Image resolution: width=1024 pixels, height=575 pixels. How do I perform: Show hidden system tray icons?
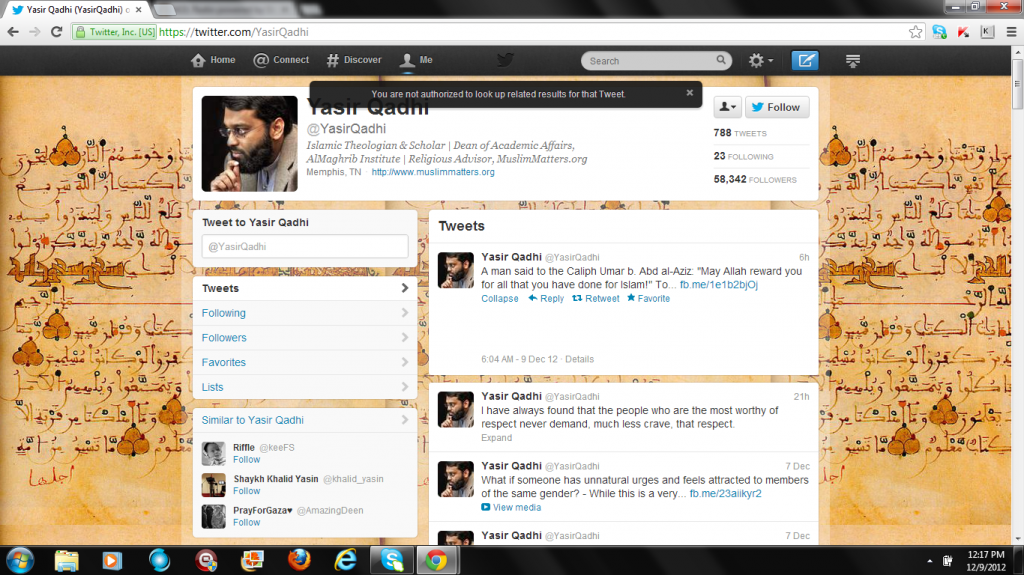click(x=929, y=561)
